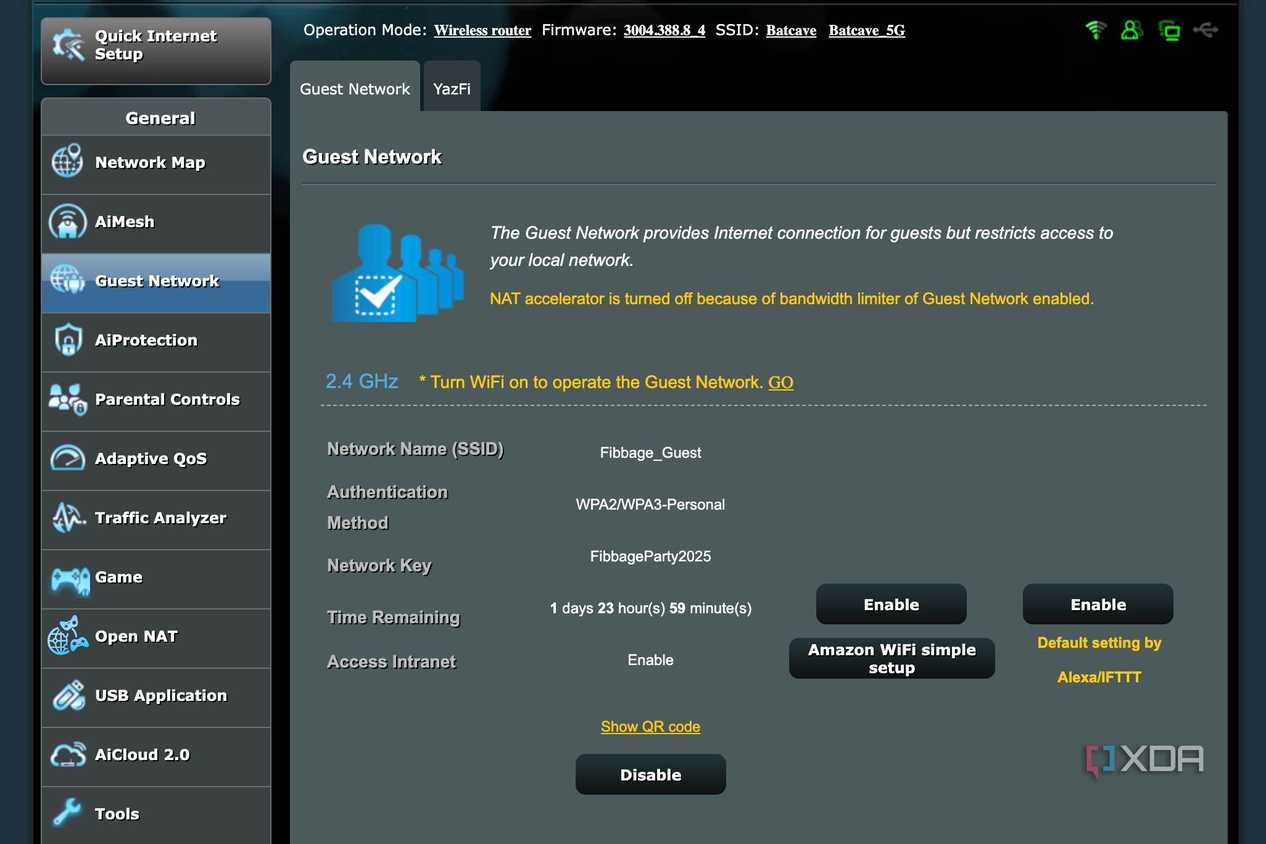
Task: Click the AiCloud 2.0 cloud icon
Action: 67,754
